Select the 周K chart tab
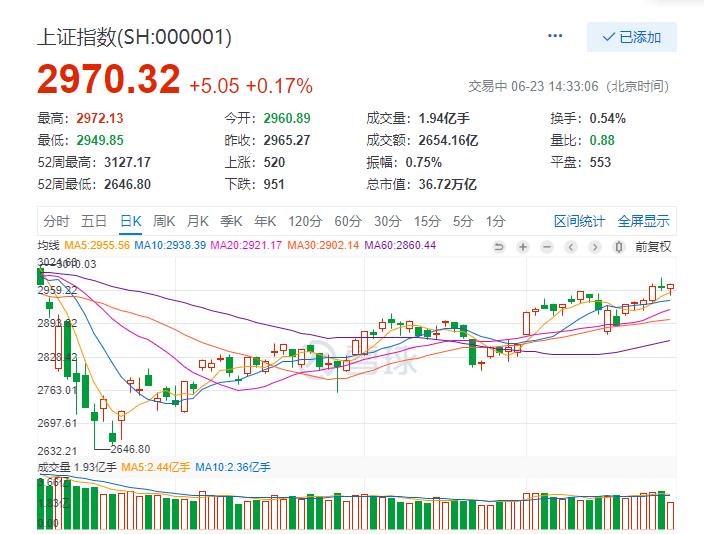The height and width of the screenshot is (534, 704). [164, 221]
